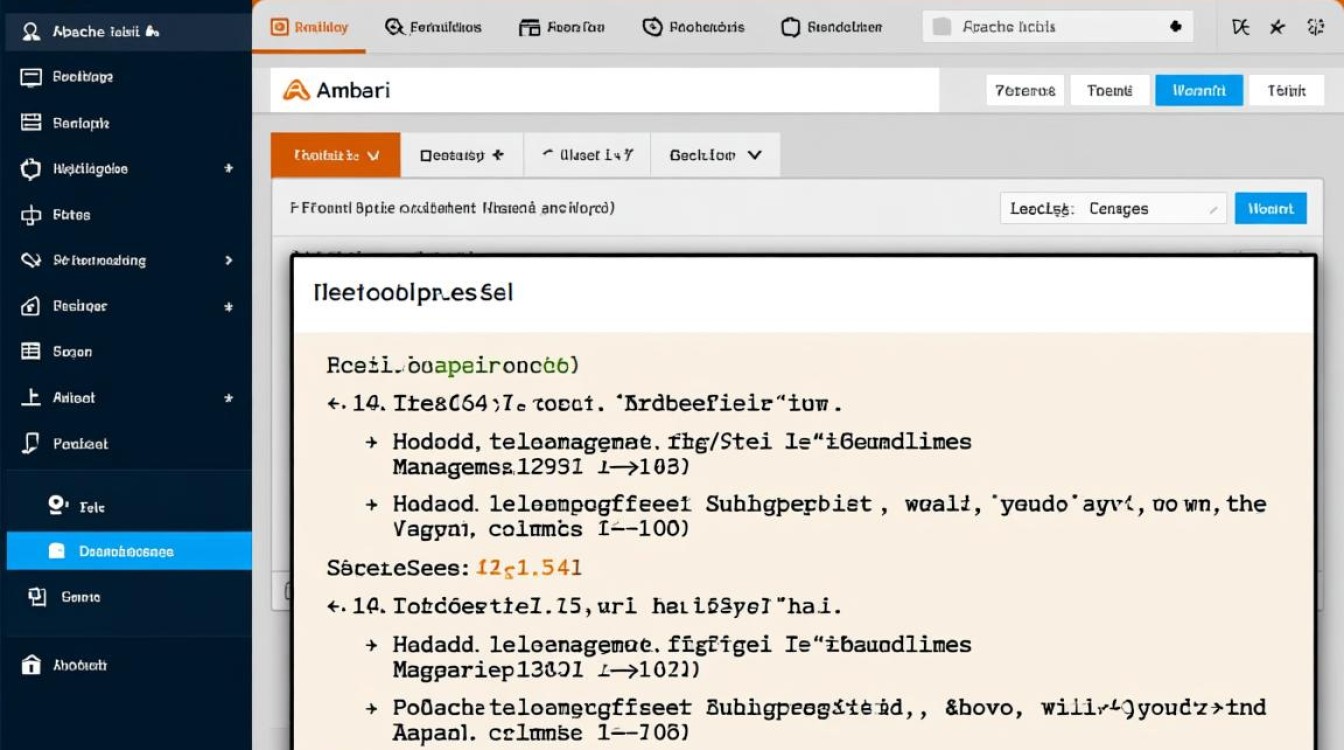This screenshot has width=1344, height=750.
Task: Click the gray square icon inside the top search field
Action: [x=941, y=27]
